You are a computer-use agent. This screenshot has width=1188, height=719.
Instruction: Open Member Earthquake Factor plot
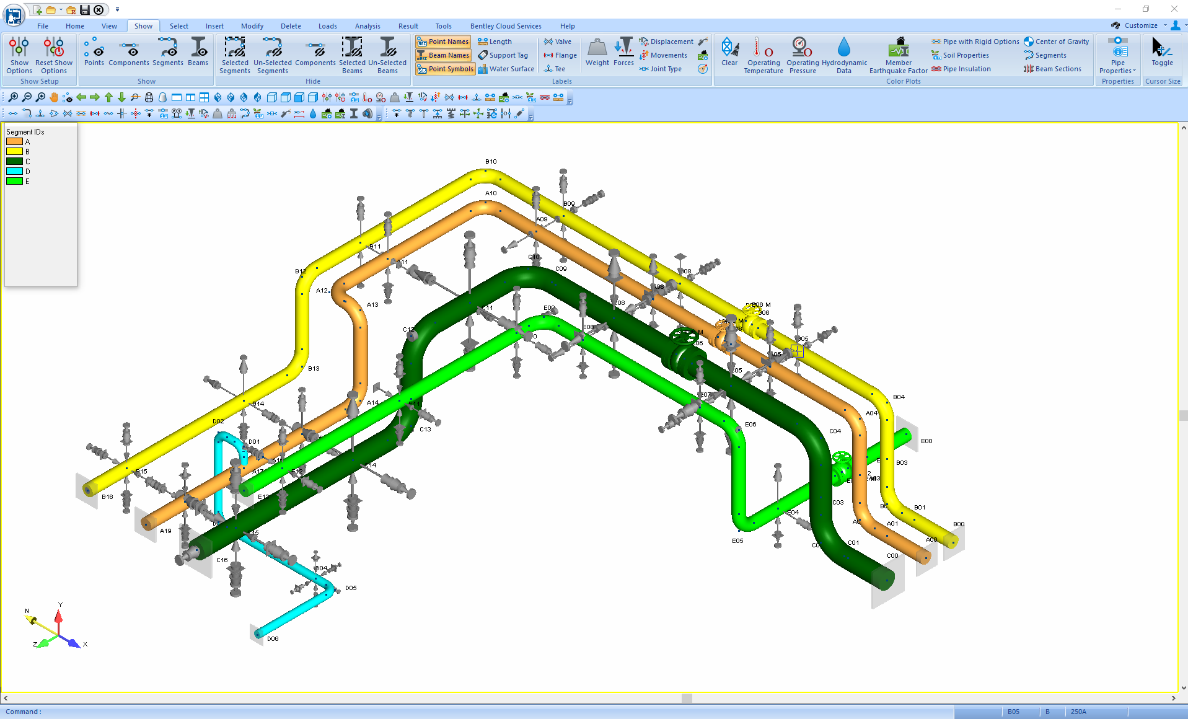(899, 55)
